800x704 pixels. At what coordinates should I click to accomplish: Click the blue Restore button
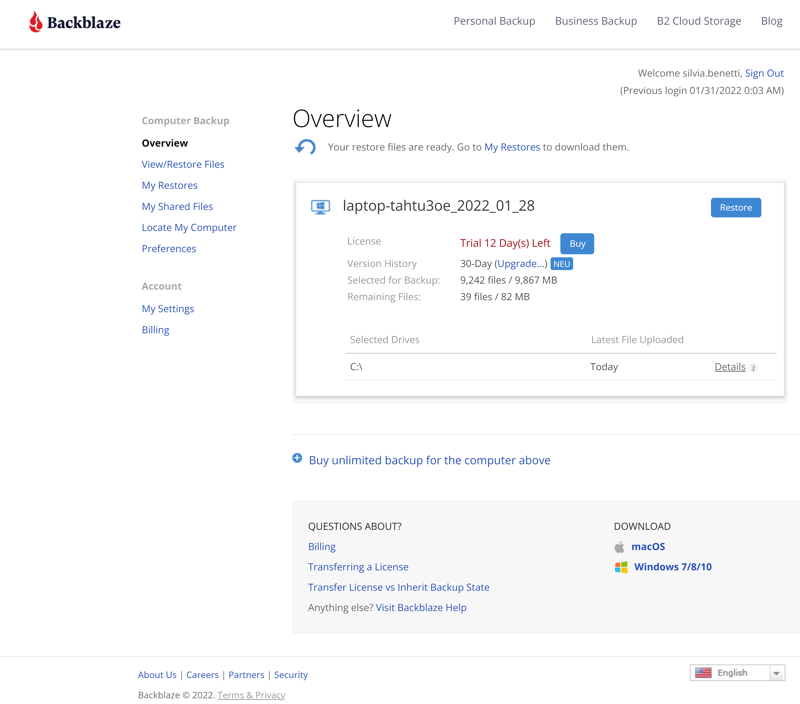pos(736,208)
